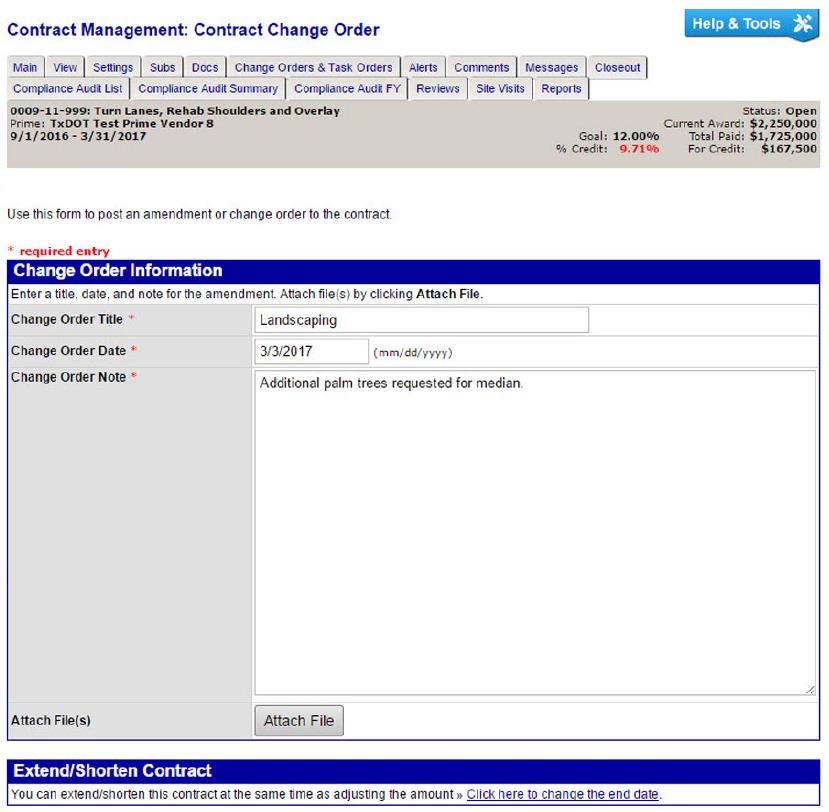Open the Reviews tab
Screen dimensions: 829x812
click(x=438, y=89)
